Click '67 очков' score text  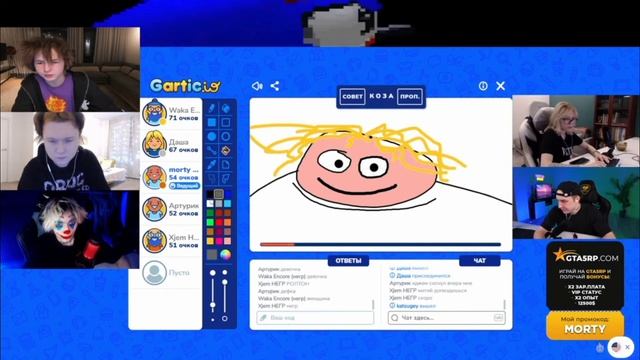click(183, 150)
